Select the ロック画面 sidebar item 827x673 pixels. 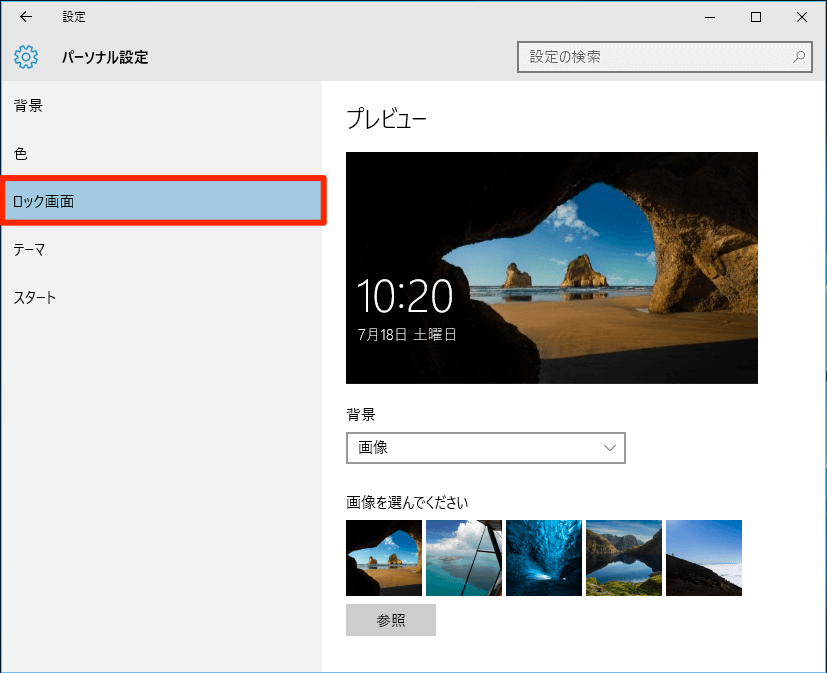pos(163,201)
